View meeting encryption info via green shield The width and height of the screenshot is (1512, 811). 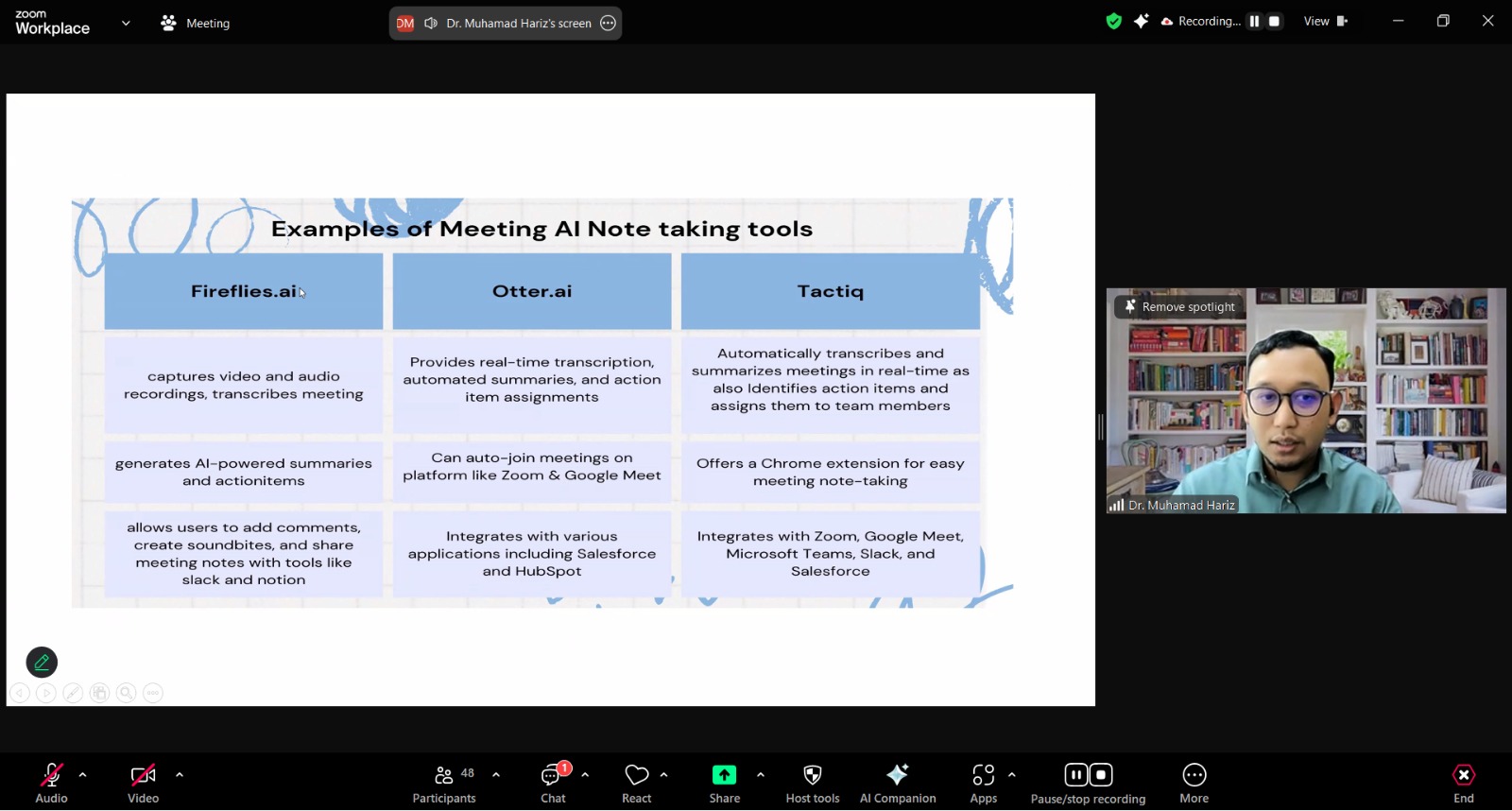coord(1114,21)
